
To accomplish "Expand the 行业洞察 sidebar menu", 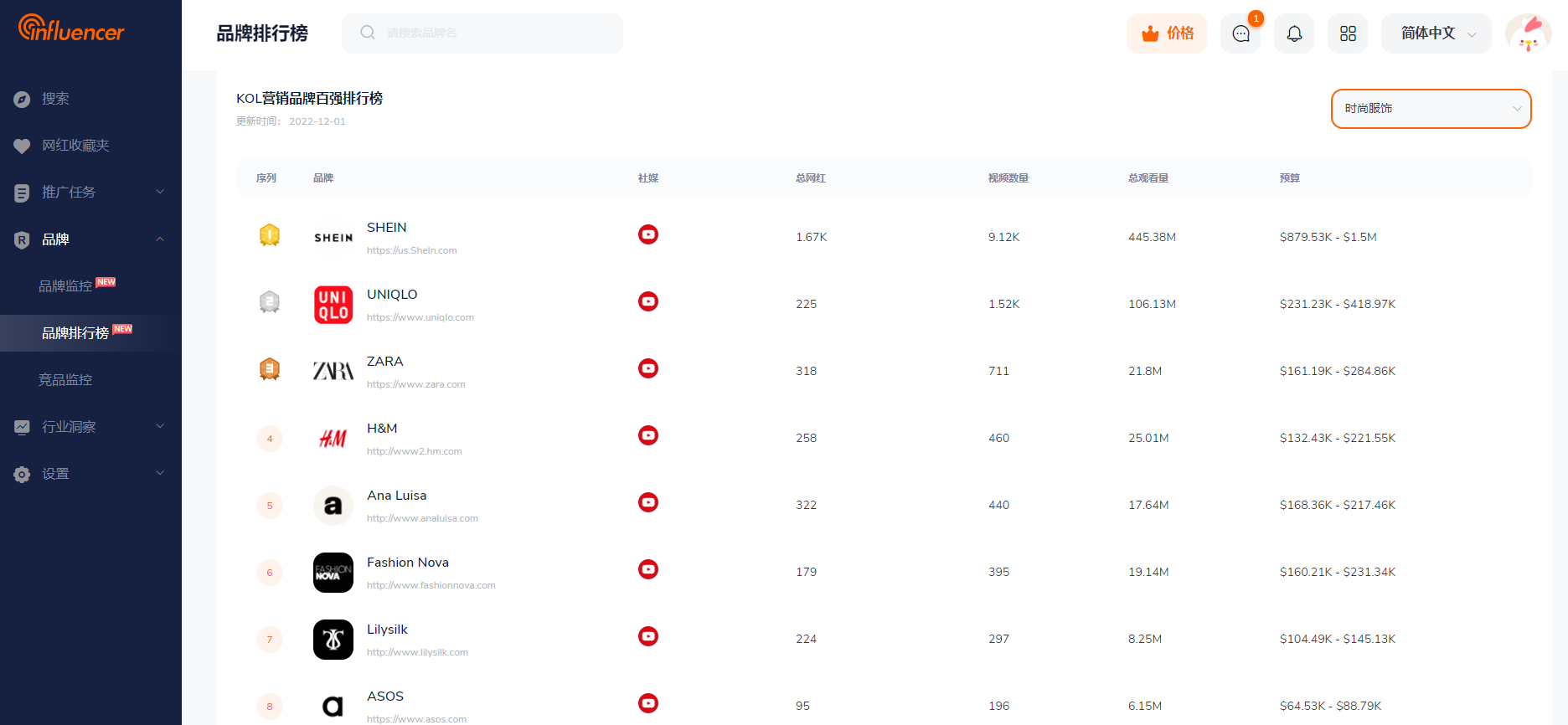I will pos(90,427).
